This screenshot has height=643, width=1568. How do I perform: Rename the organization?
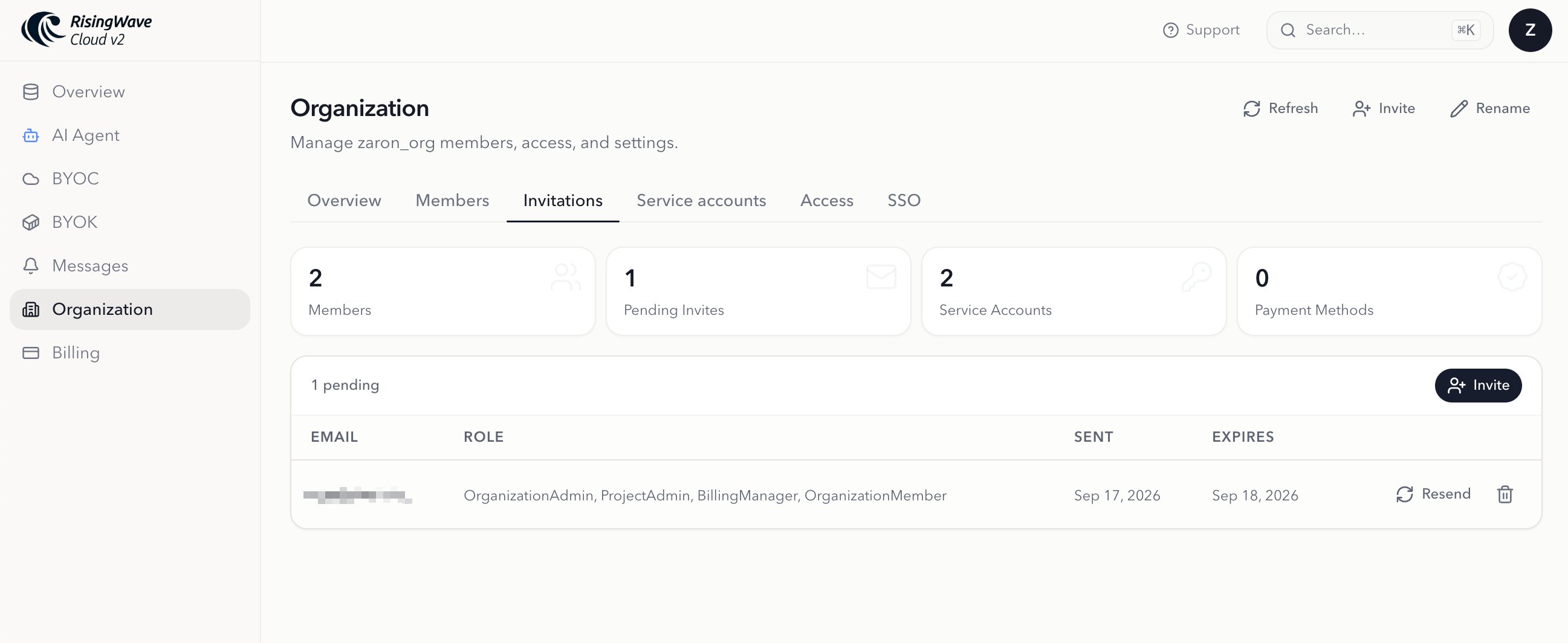coord(1489,108)
